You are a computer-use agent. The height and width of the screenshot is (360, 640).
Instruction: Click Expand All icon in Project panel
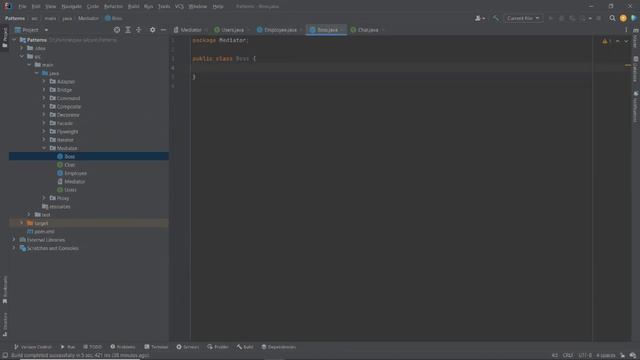[128, 30]
